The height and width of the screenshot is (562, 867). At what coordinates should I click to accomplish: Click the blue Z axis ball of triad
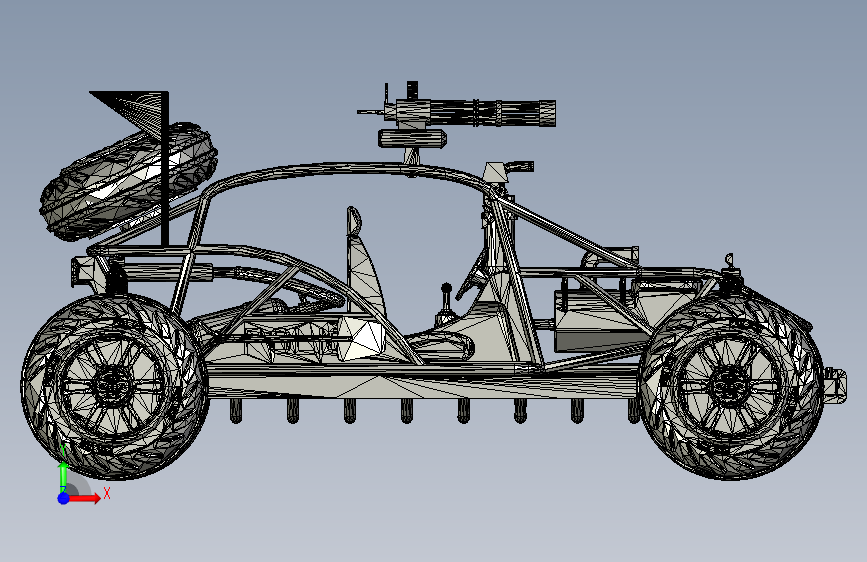tap(64, 498)
